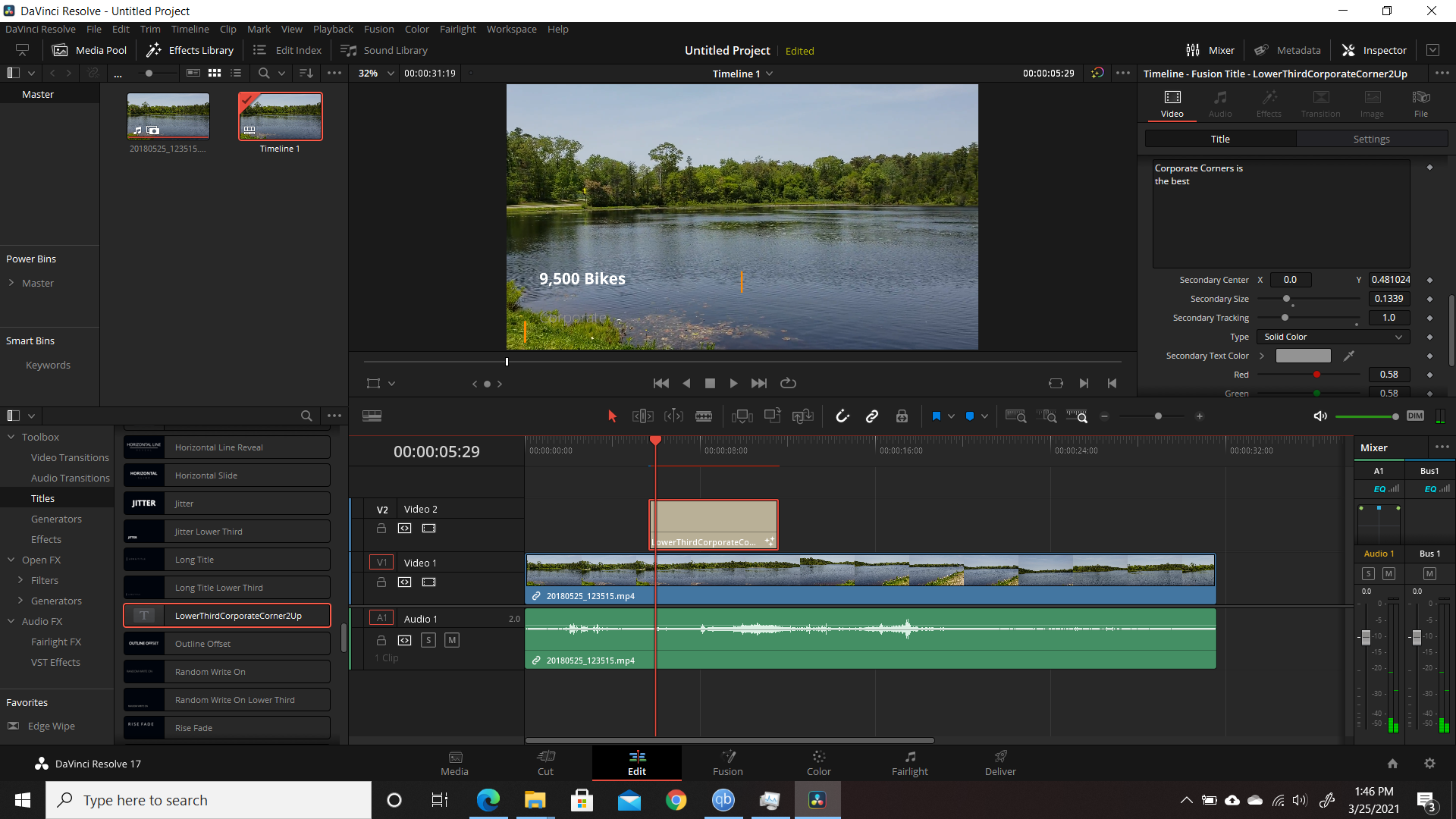This screenshot has width=1456, height=819.
Task: Search the effects library magnifier
Action: 306,416
